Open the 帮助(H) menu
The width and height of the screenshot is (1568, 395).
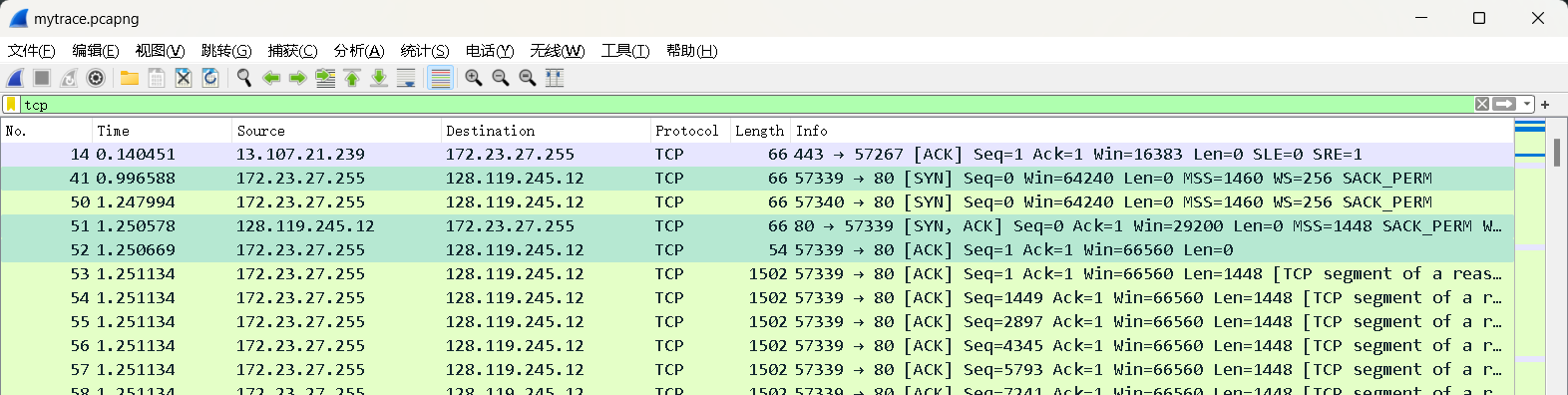[x=692, y=51]
